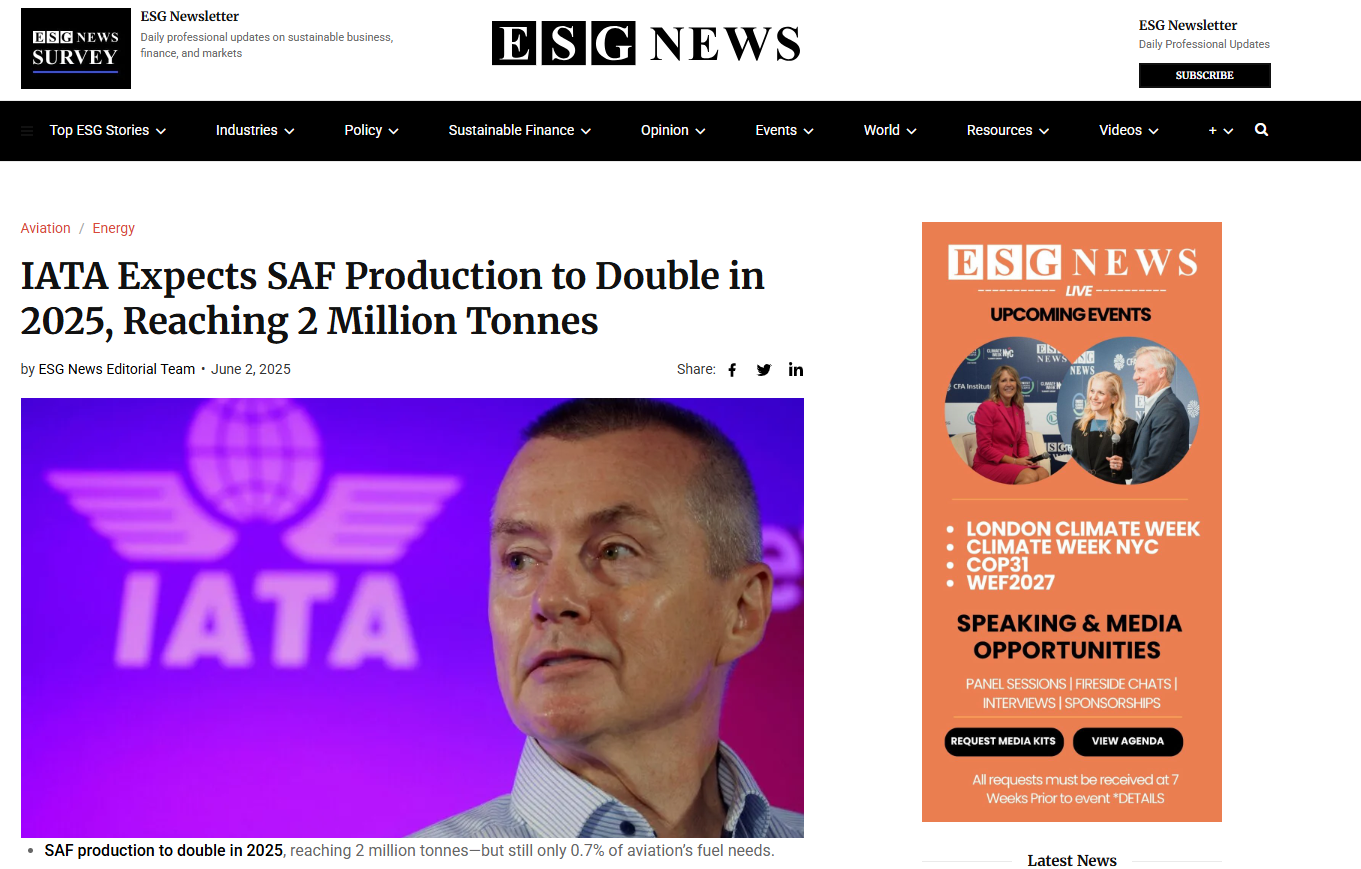Expand the Policy dropdown
Image resolution: width=1361 pixels, height=869 pixels.
(371, 130)
